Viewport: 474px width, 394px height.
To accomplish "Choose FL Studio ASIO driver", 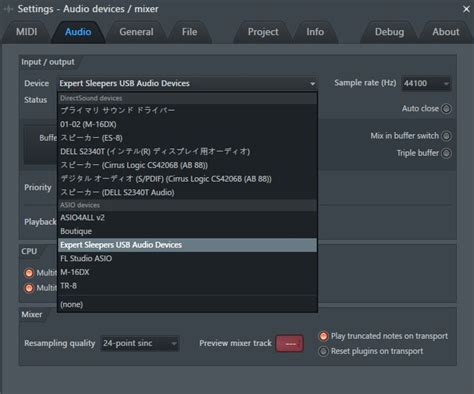I will coord(187,259).
